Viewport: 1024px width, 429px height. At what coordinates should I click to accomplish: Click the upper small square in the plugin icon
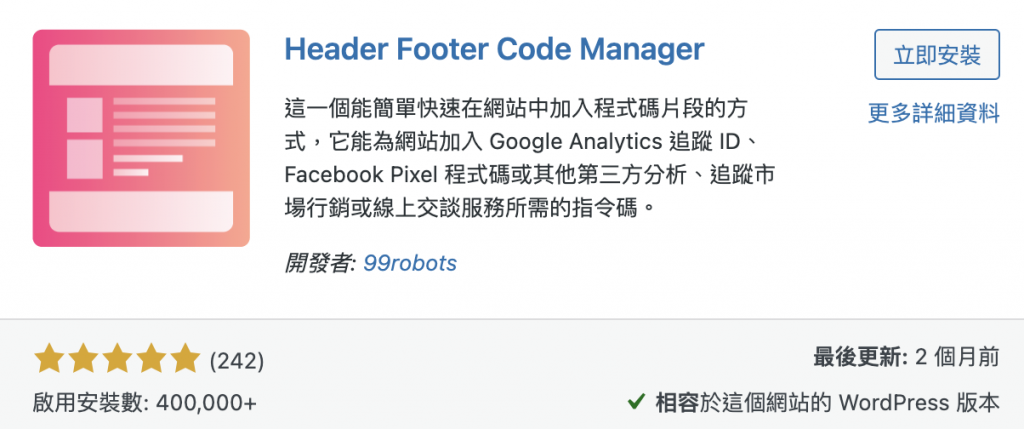[85, 115]
